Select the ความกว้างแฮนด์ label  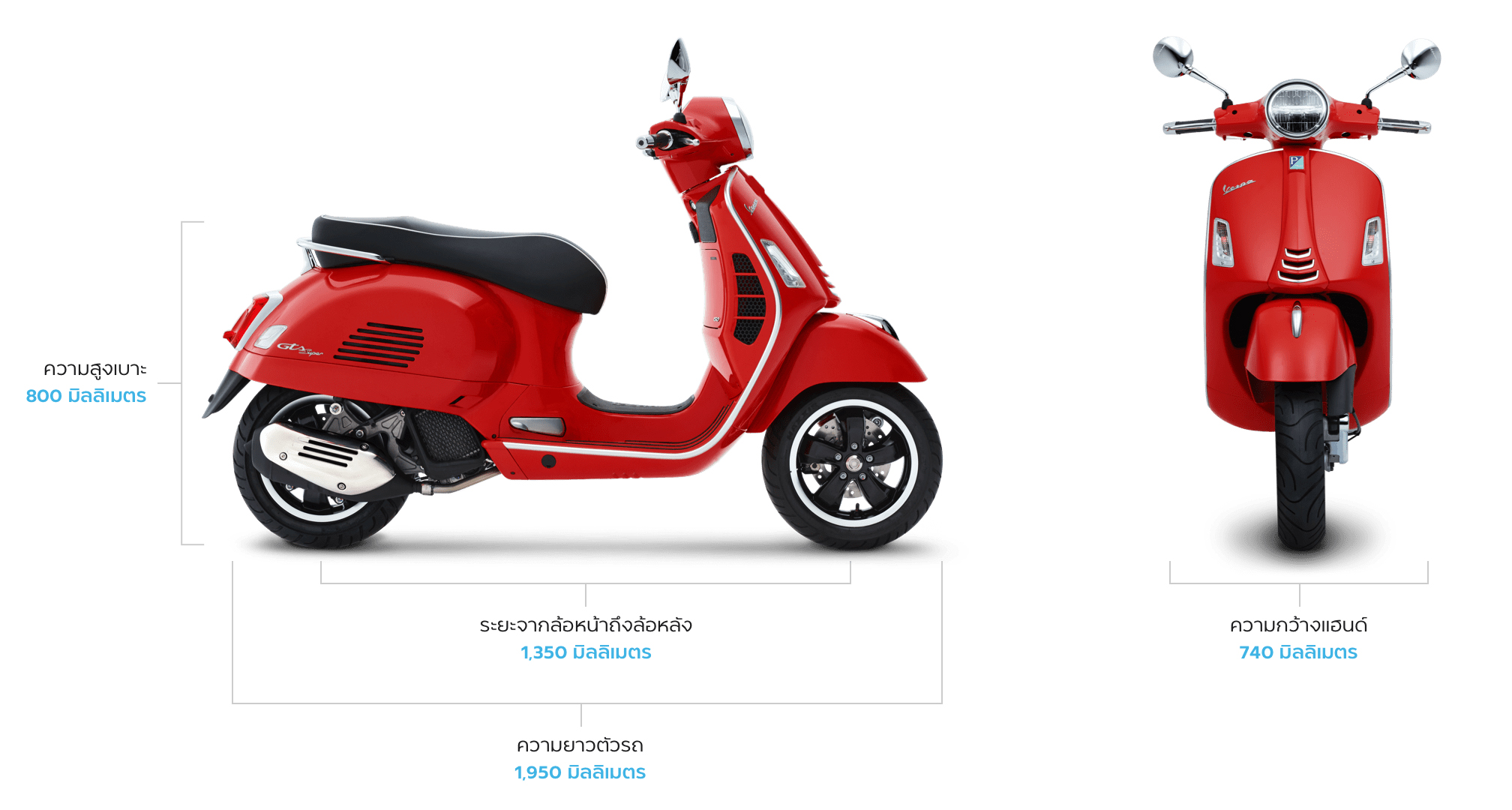point(1298,625)
